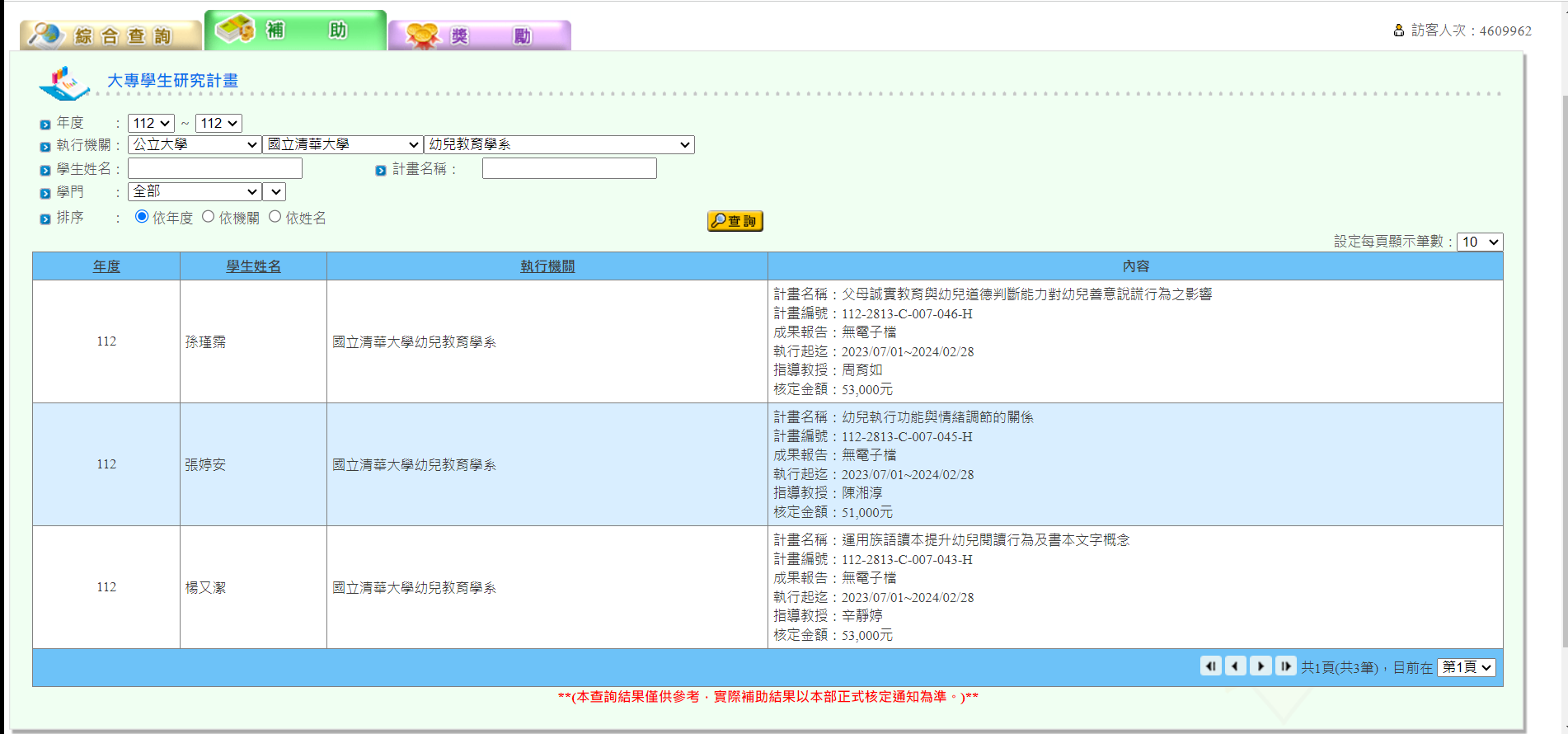Select sort by name (依姓名)
Image resolution: width=1568 pixels, height=734 pixels.
tap(275, 217)
